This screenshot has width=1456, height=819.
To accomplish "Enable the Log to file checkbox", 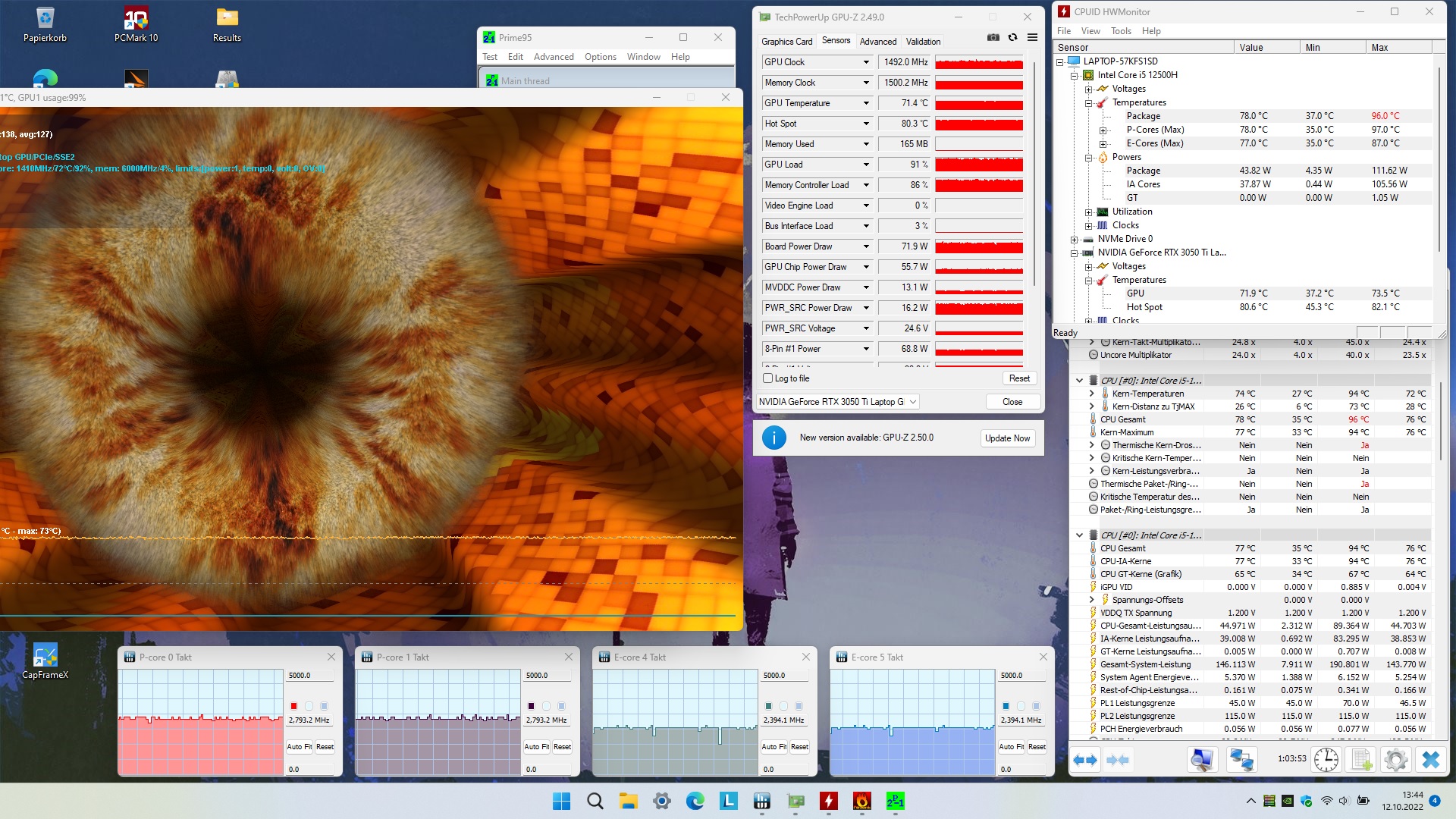I will [767, 378].
